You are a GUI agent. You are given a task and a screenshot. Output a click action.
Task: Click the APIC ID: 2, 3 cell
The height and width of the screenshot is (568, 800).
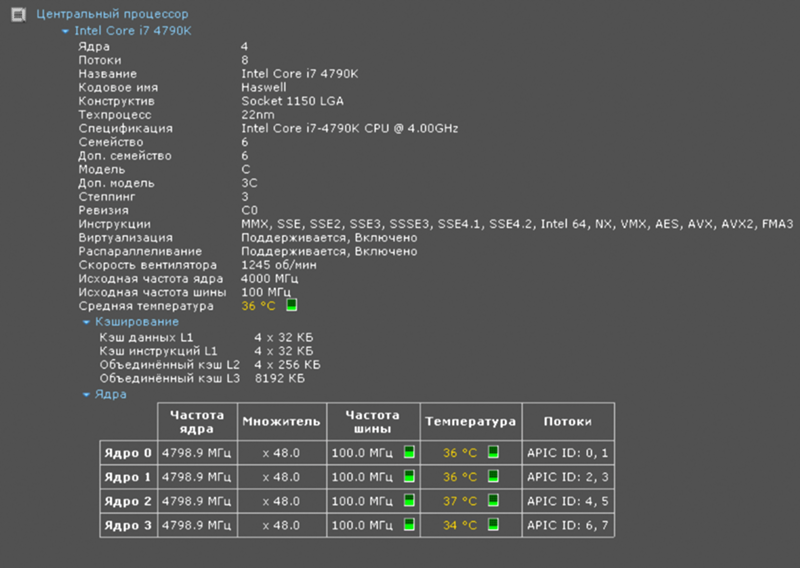coord(568,477)
